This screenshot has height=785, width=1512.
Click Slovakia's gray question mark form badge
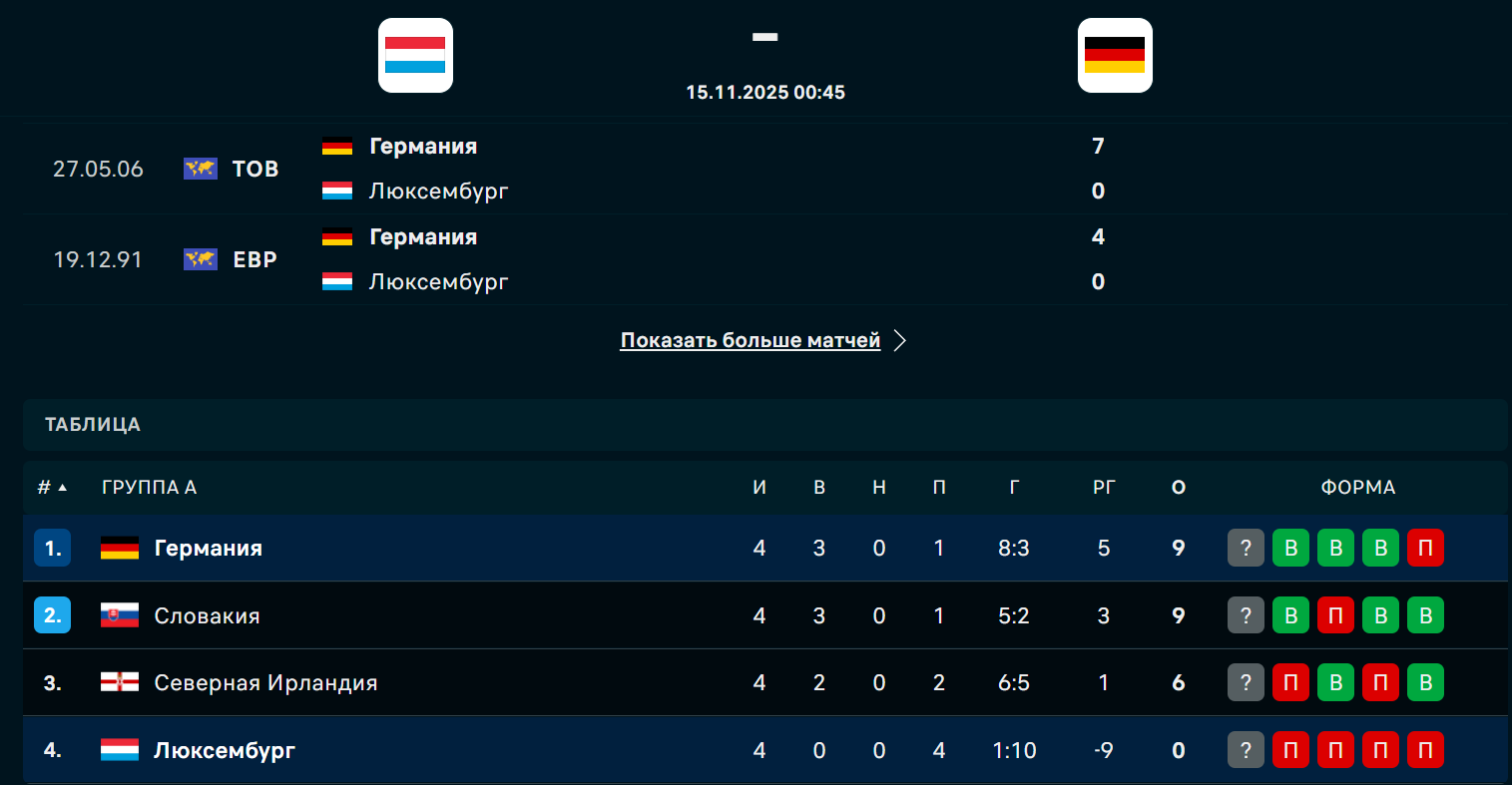(x=1246, y=615)
